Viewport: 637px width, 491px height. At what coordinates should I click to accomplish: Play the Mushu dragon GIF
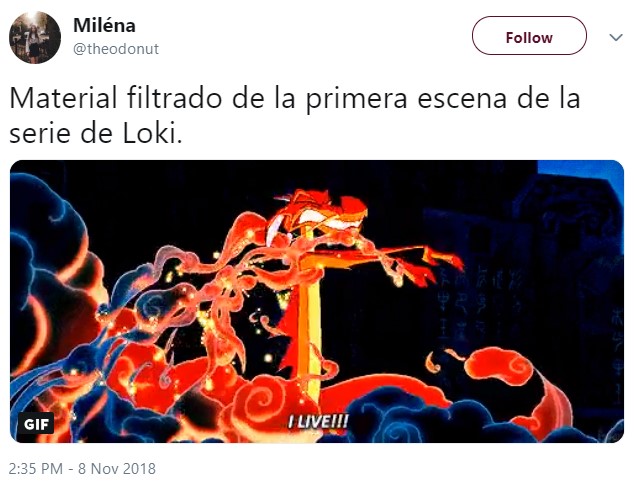click(x=317, y=301)
